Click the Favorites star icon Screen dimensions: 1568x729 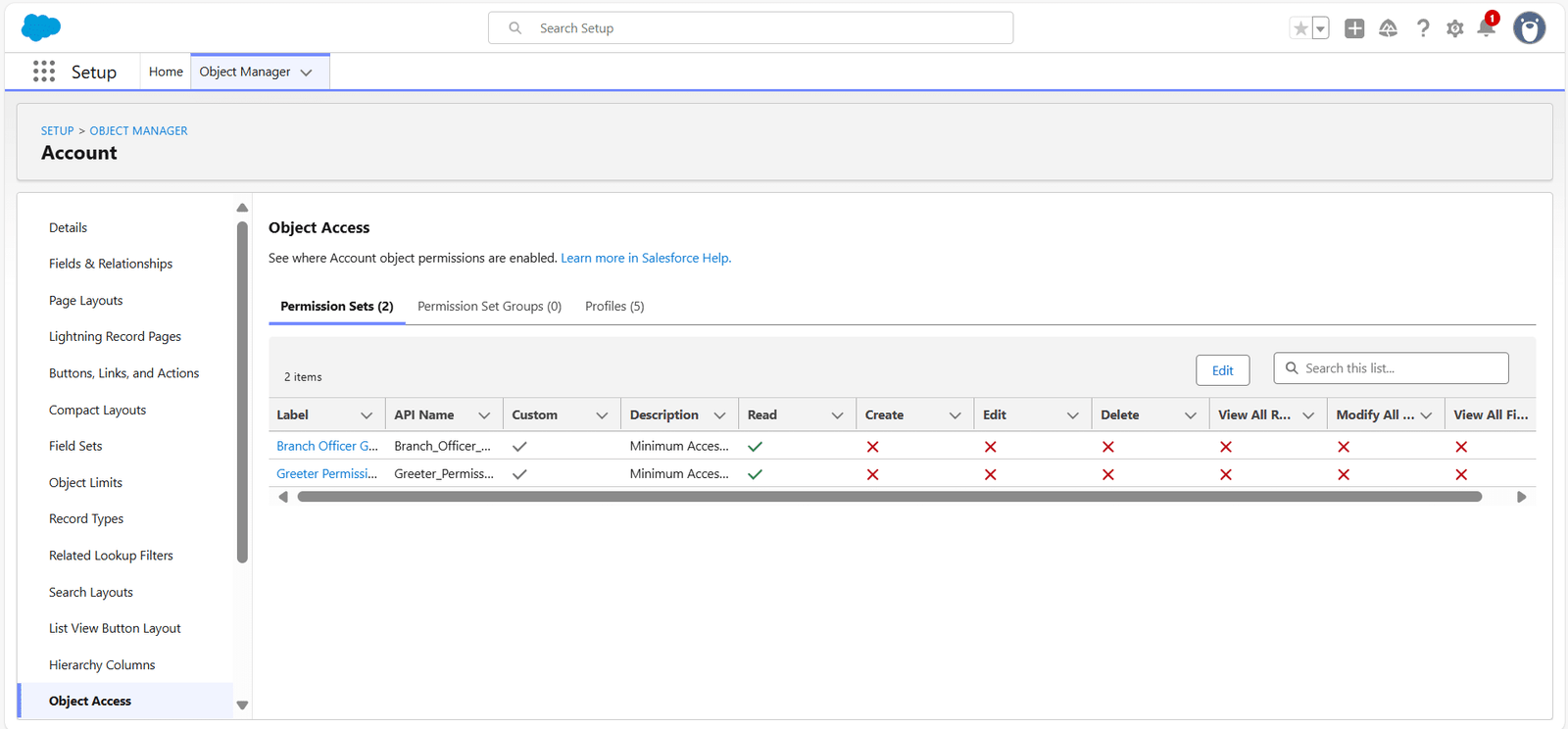1300,28
